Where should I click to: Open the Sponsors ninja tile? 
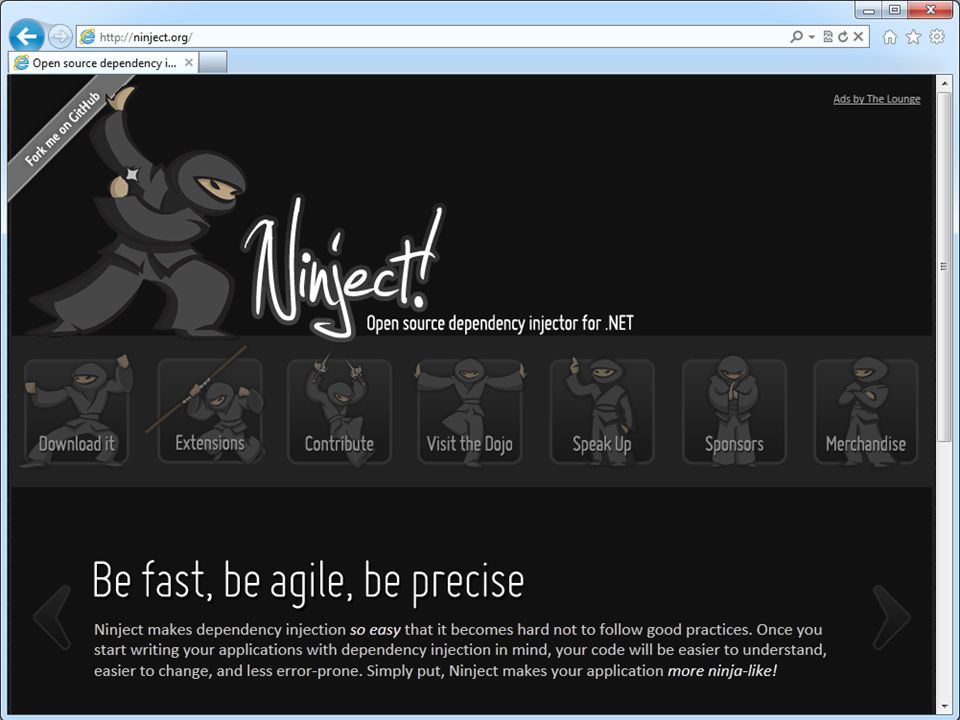pos(734,411)
